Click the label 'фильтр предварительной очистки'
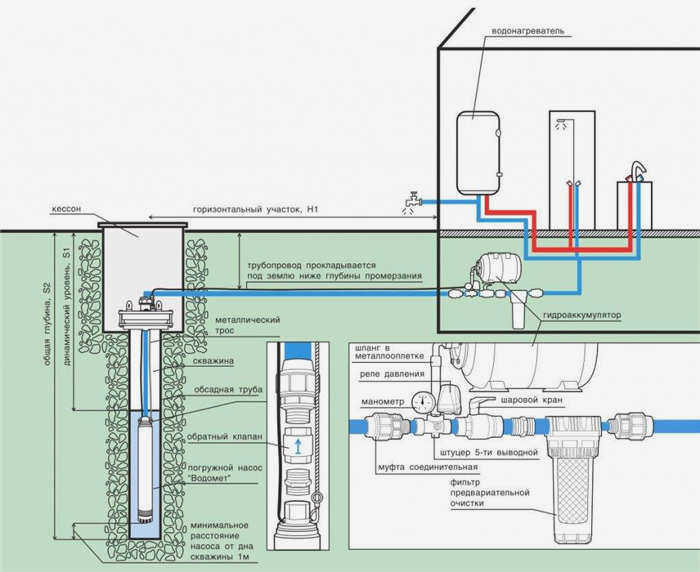 (490, 493)
